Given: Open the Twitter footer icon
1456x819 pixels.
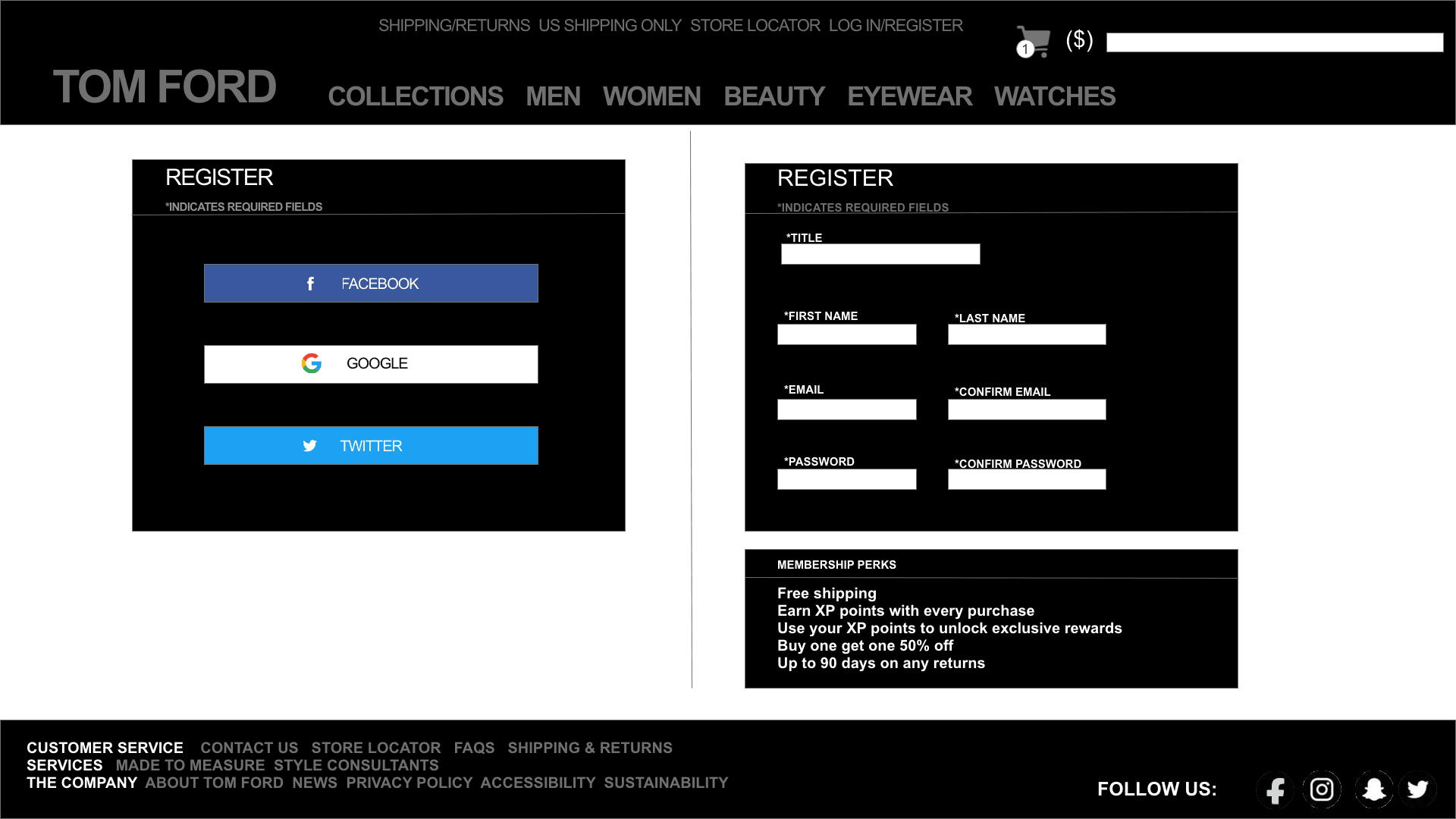Looking at the screenshot, I should tap(1417, 789).
